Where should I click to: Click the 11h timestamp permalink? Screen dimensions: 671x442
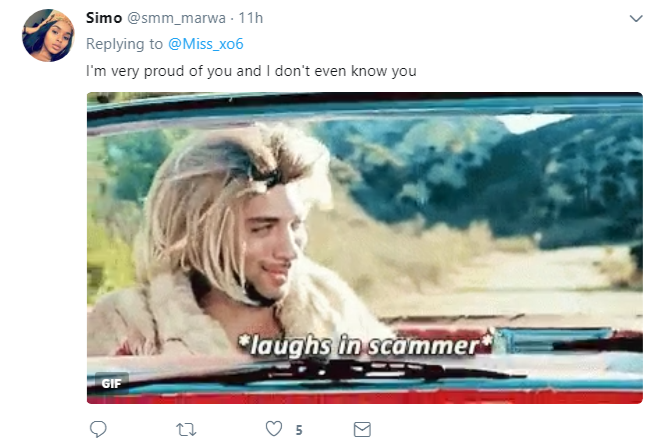251,19
